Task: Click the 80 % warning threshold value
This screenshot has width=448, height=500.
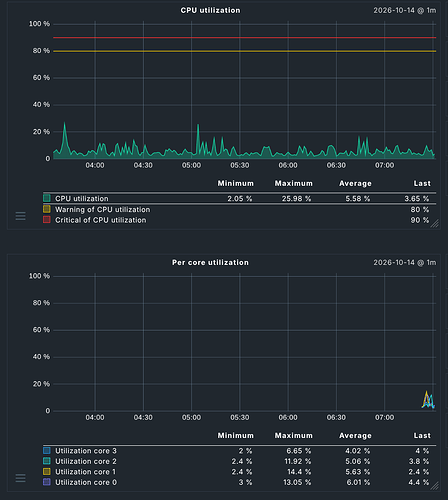Action: tap(420, 209)
